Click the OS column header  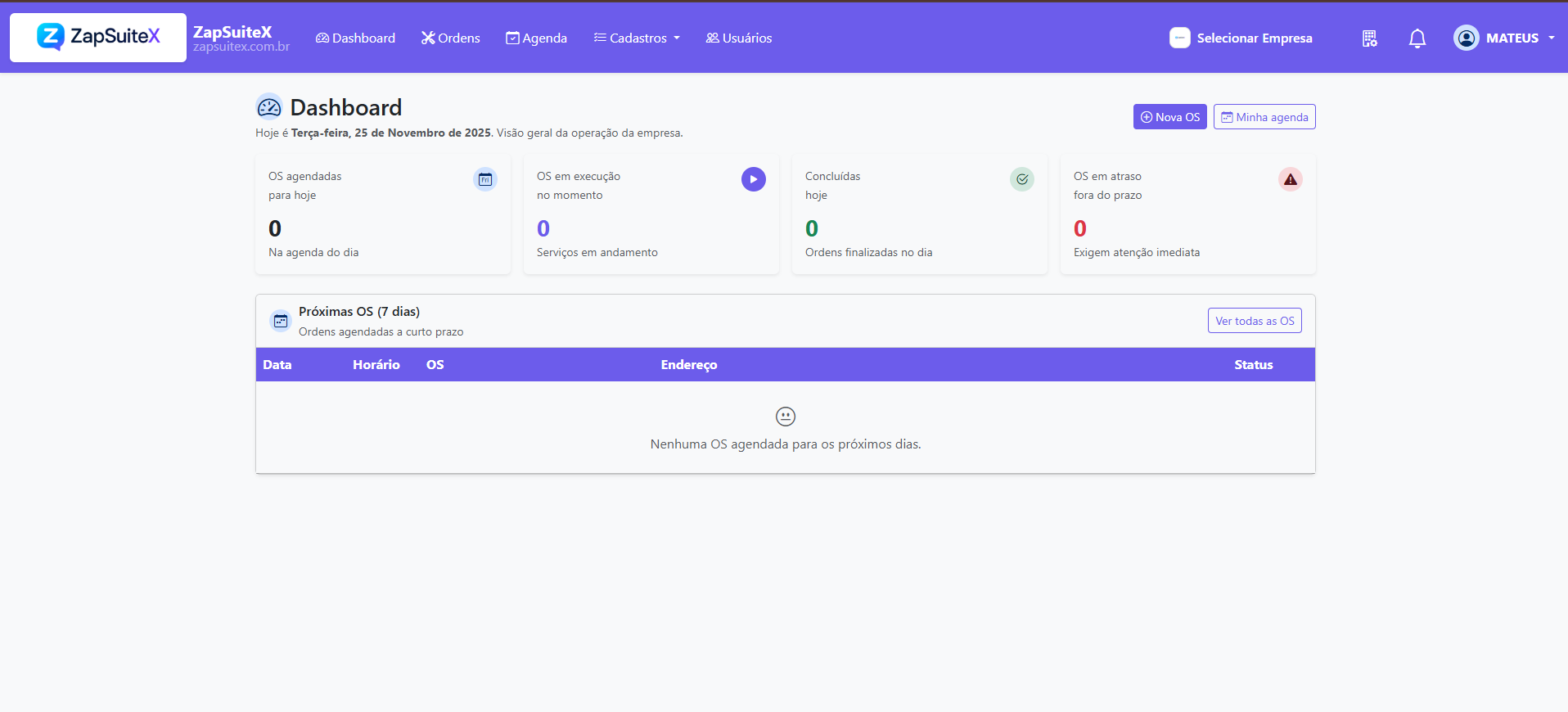pyautogui.click(x=435, y=365)
